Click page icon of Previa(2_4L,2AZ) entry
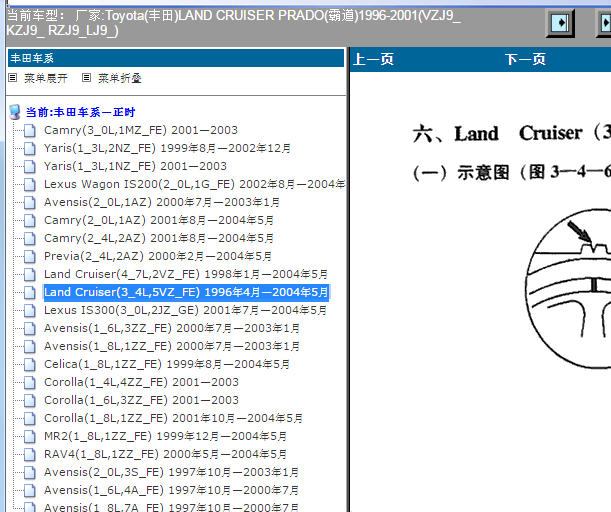 point(30,256)
